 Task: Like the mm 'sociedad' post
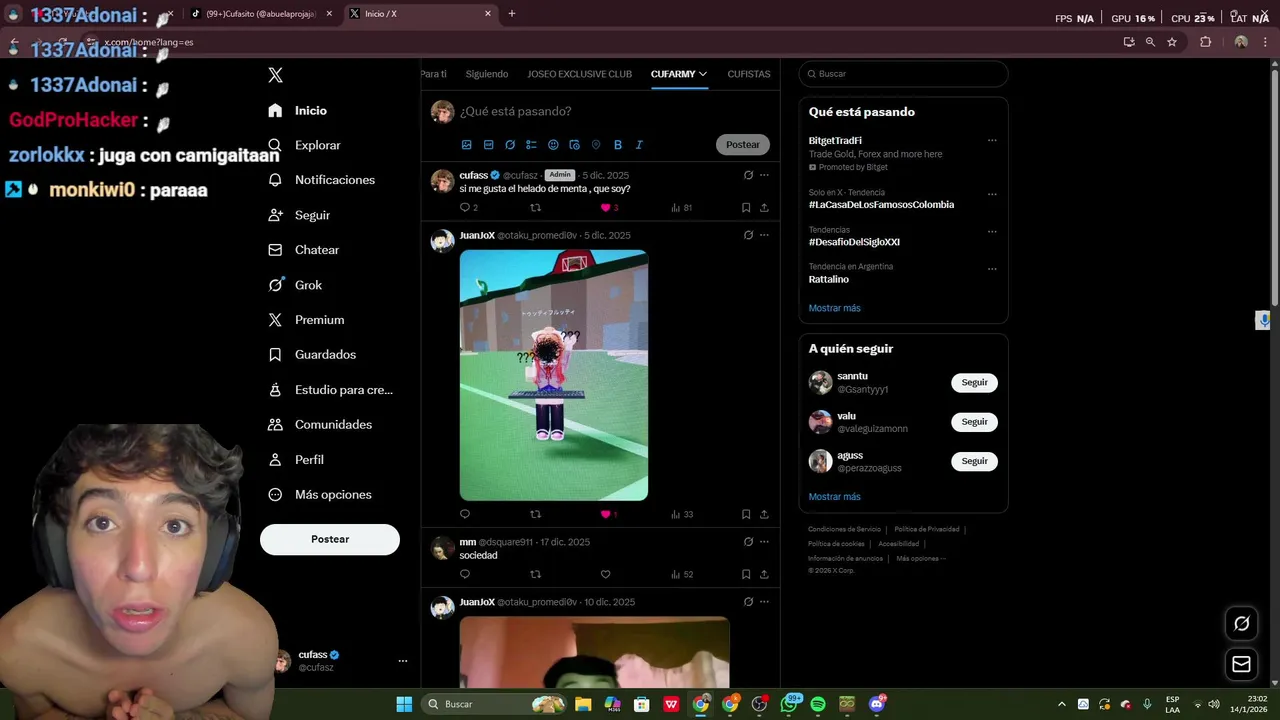tap(605, 574)
